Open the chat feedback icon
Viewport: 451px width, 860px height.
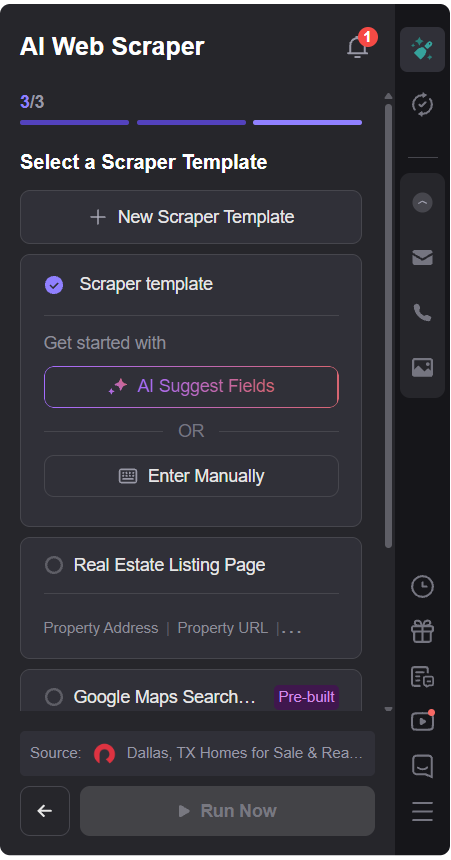(422, 766)
